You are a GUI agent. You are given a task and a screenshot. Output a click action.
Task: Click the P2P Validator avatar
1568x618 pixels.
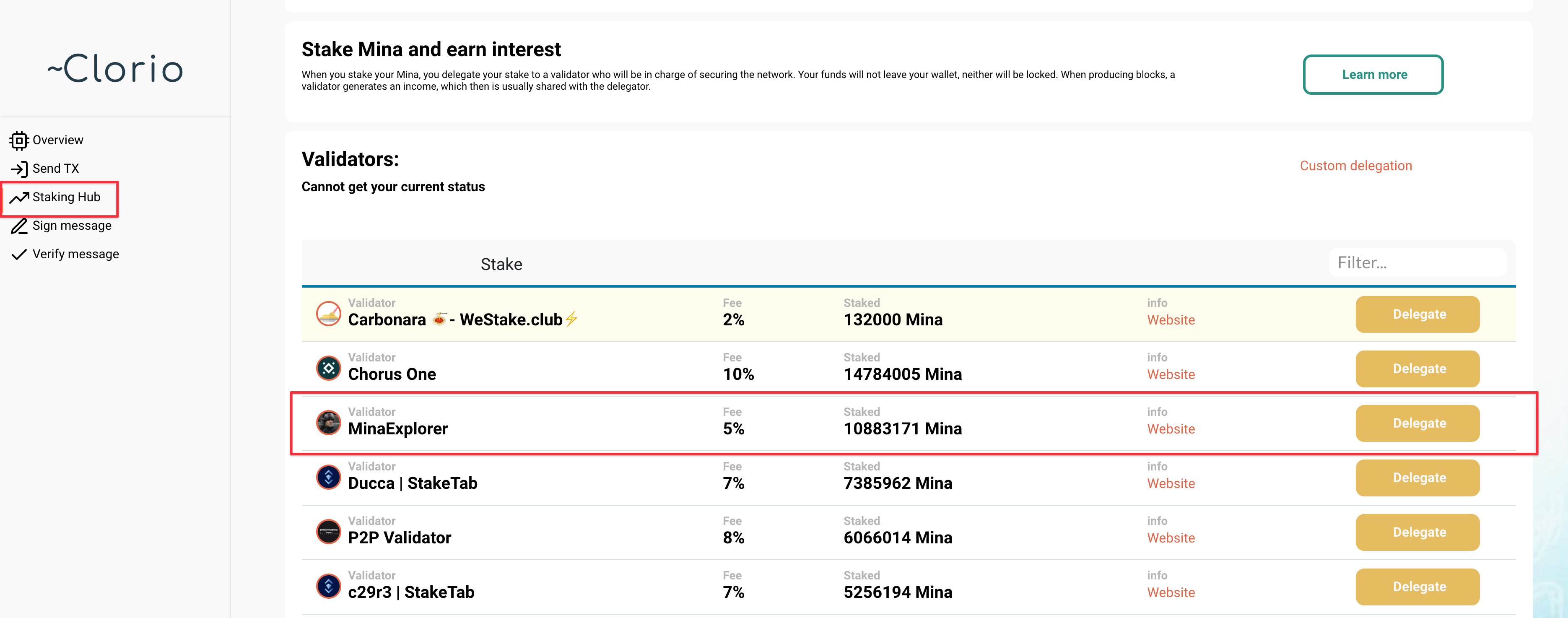pos(329,532)
